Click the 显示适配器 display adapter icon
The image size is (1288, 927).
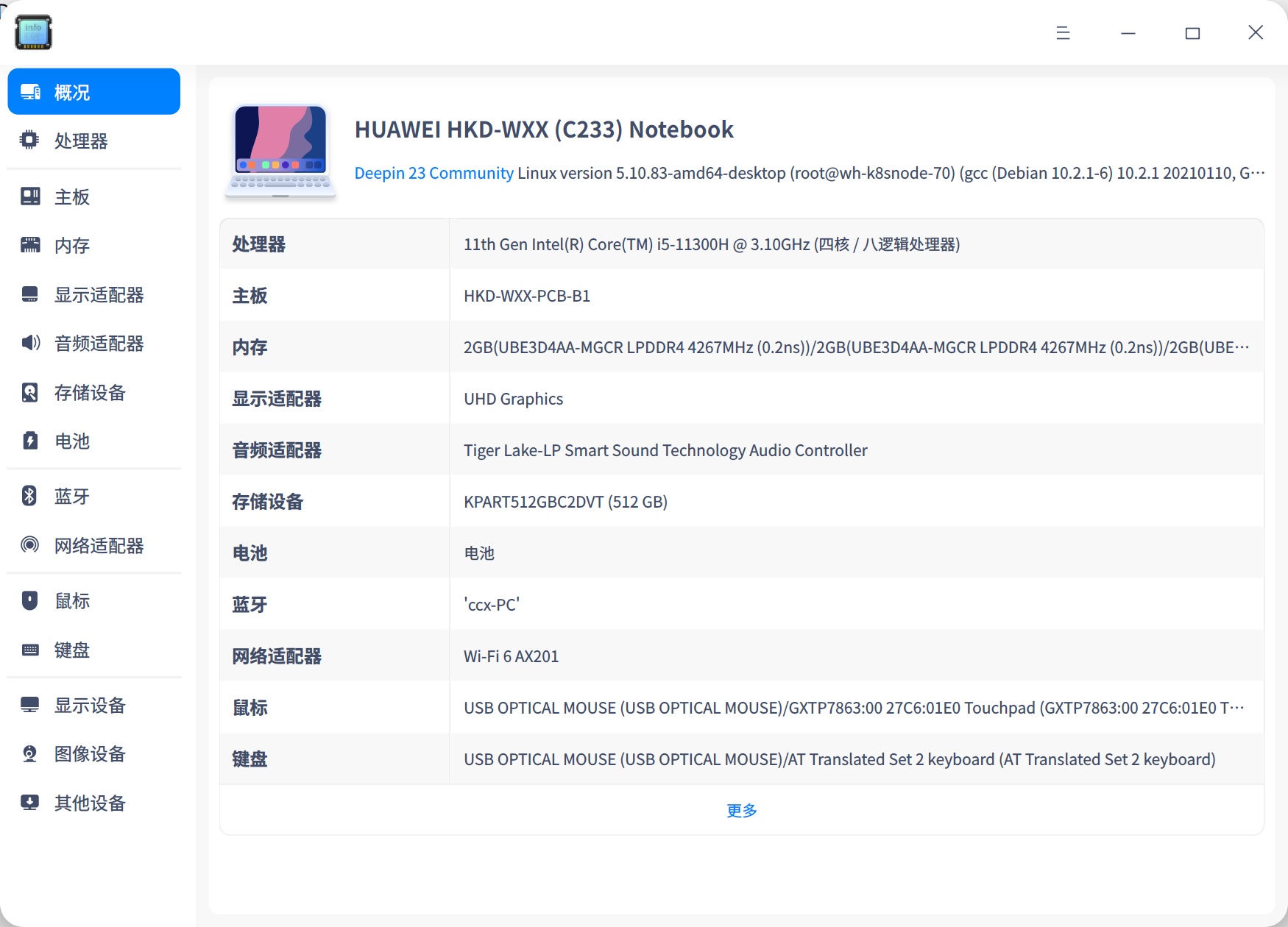pos(30,294)
